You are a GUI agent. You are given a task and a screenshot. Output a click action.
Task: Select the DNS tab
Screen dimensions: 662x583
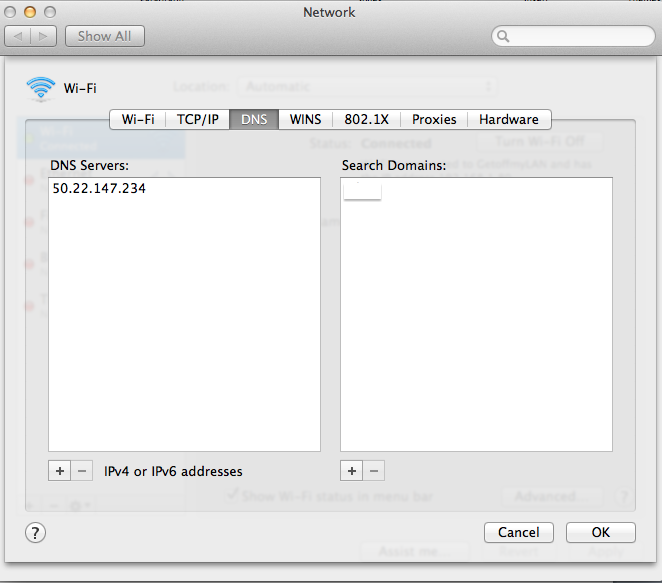254,119
